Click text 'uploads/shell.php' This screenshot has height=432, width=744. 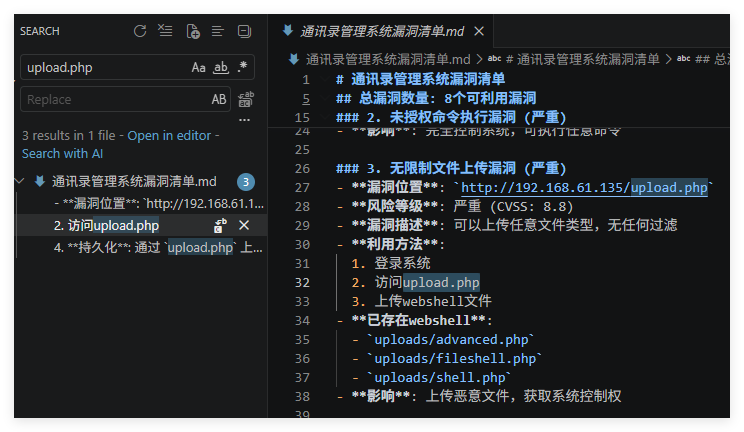(x=440, y=378)
